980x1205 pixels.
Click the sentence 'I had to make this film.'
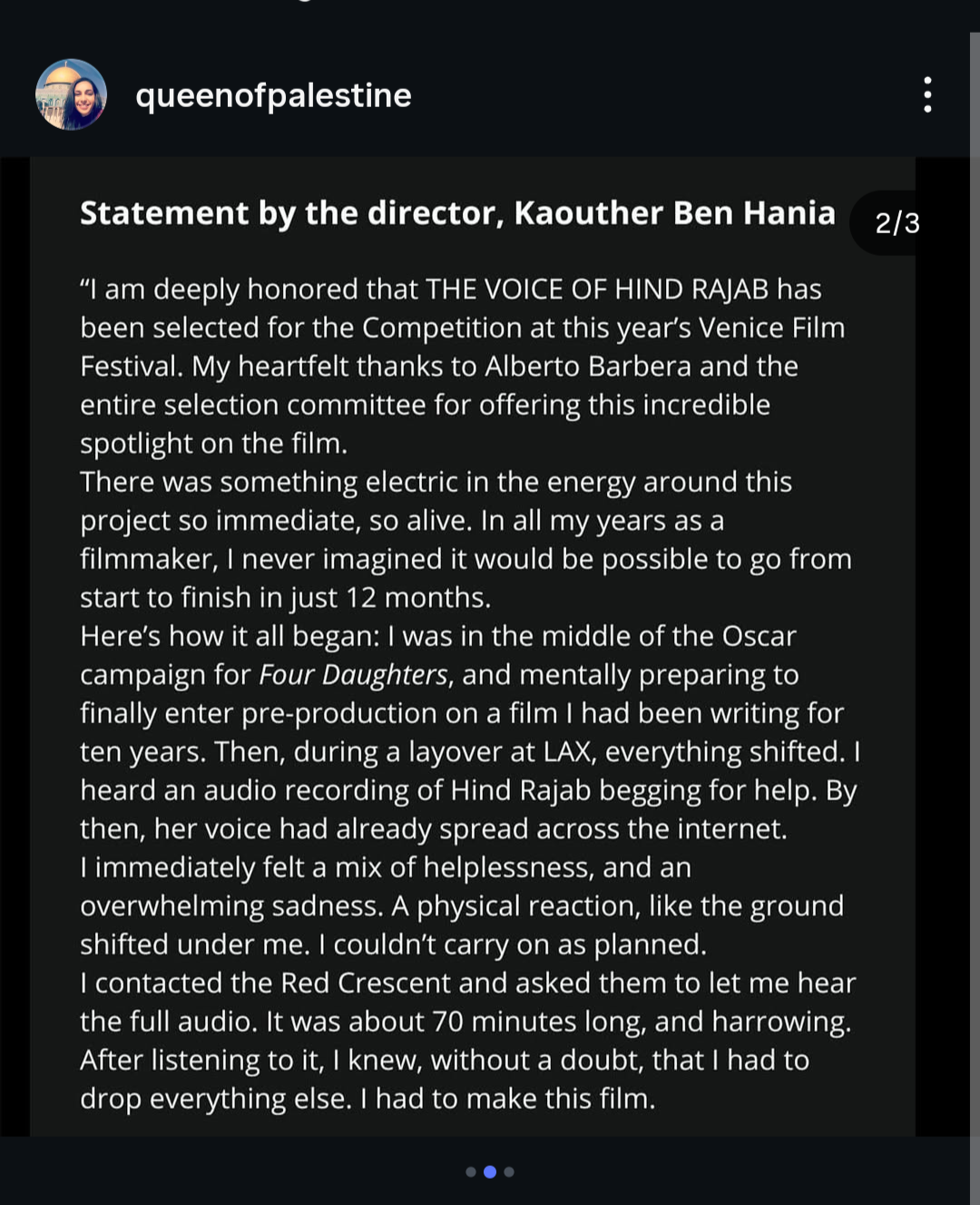[x=508, y=1099]
